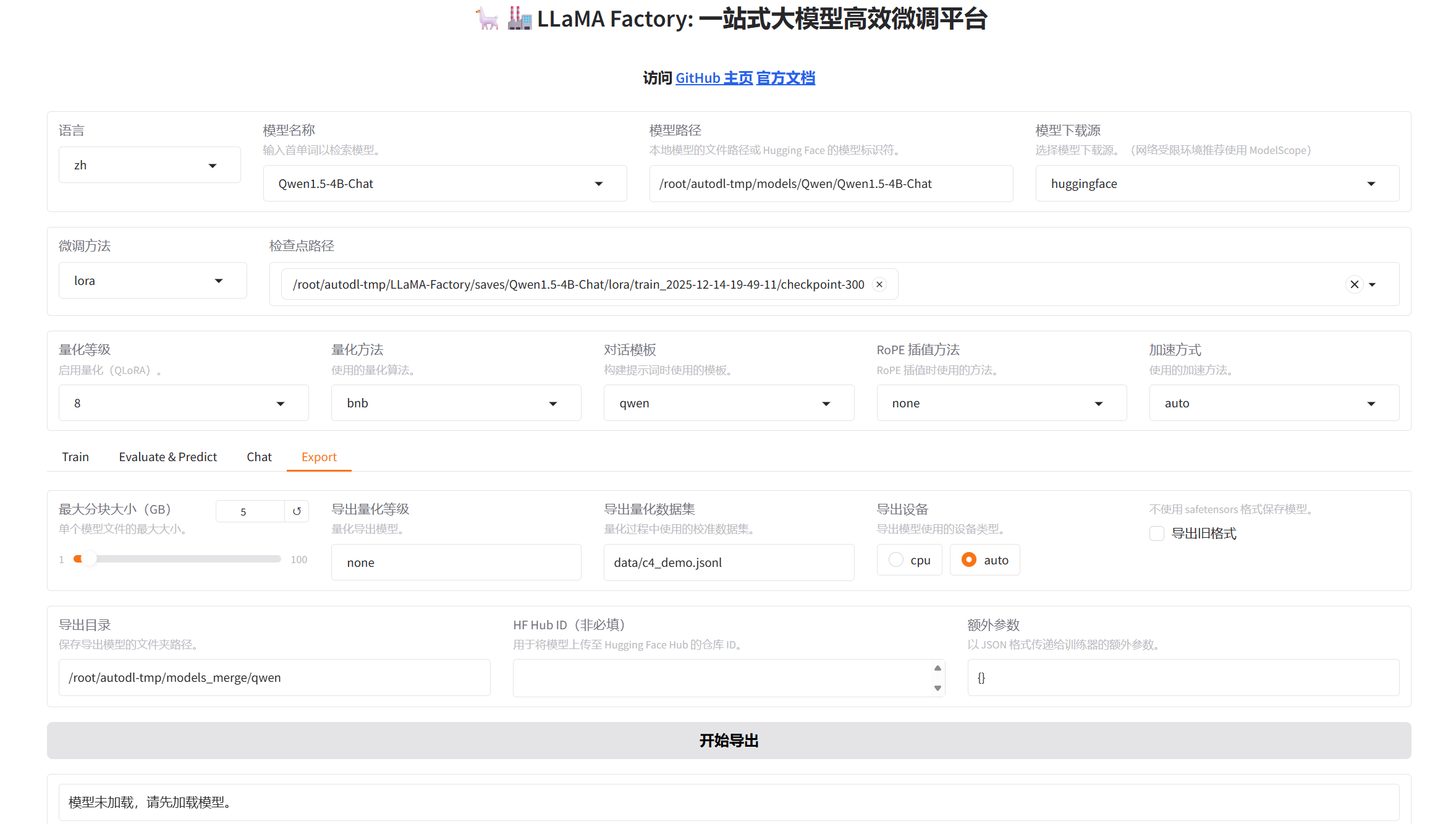Click the HF Hub ID down arrow
This screenshot has height=824, width=1456.
coord(938,688)
